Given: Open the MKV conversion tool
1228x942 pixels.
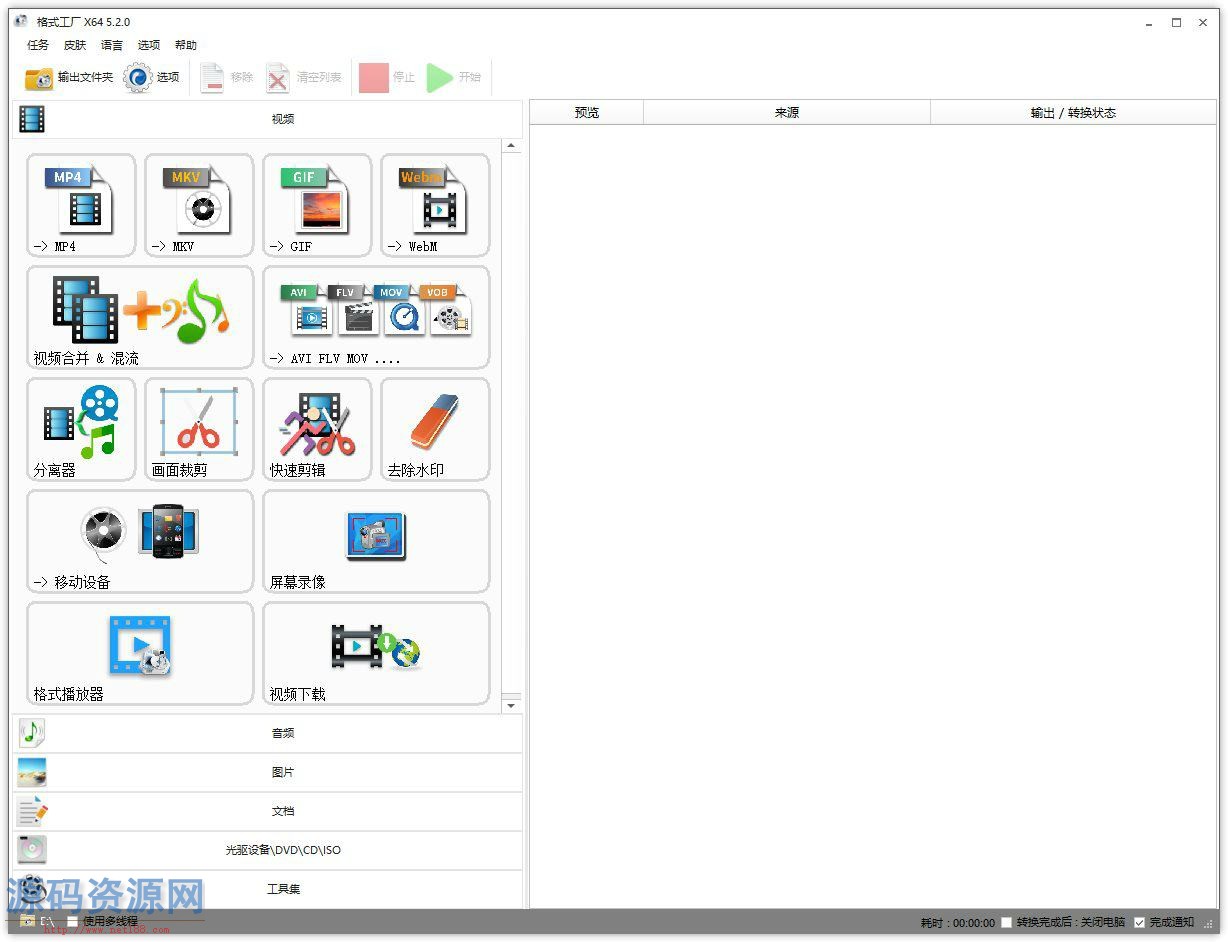Looking at the screenshot, I should [199, 205].
